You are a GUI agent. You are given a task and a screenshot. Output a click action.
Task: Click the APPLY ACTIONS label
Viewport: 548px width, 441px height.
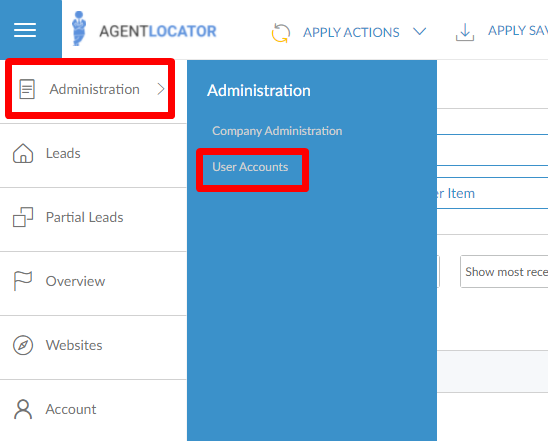(x=351, y=32)
